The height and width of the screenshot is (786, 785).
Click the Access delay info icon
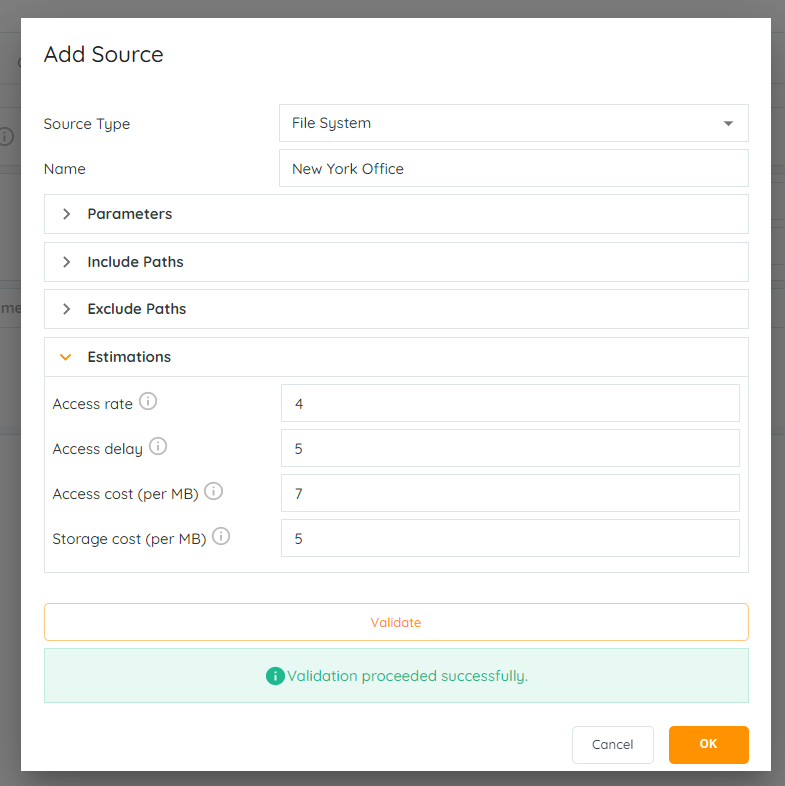158,446
